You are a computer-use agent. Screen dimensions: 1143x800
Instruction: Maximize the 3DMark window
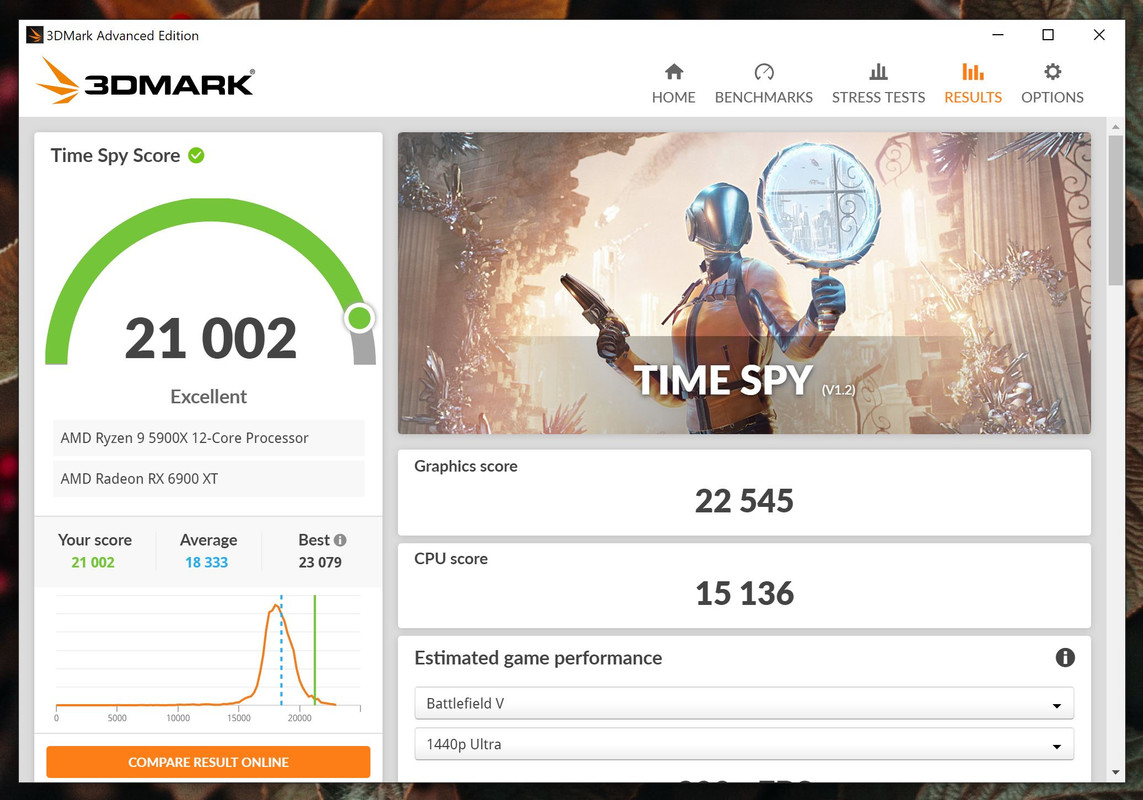coord(1048,34)
